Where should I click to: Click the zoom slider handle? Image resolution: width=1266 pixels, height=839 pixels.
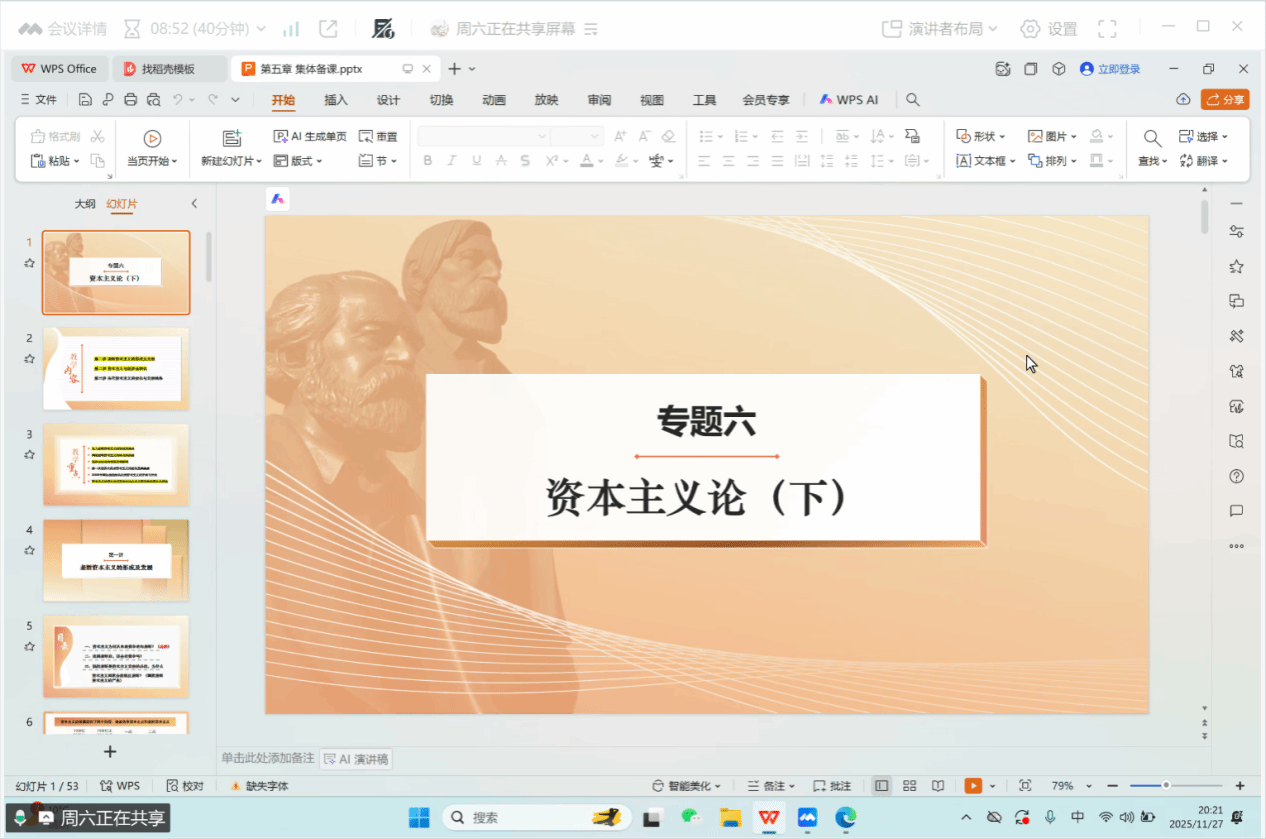tap(1166, 786)
